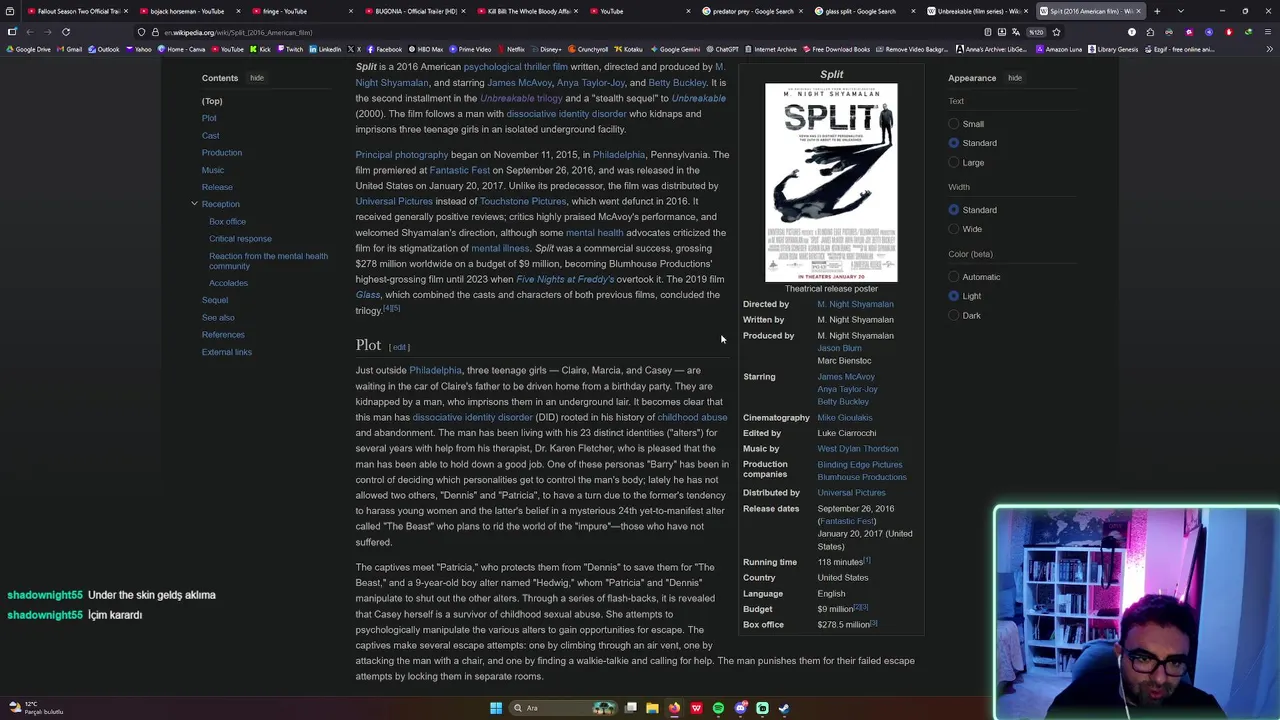Jump to External links in Contents
1280x720 pixels.
(227, 352)
